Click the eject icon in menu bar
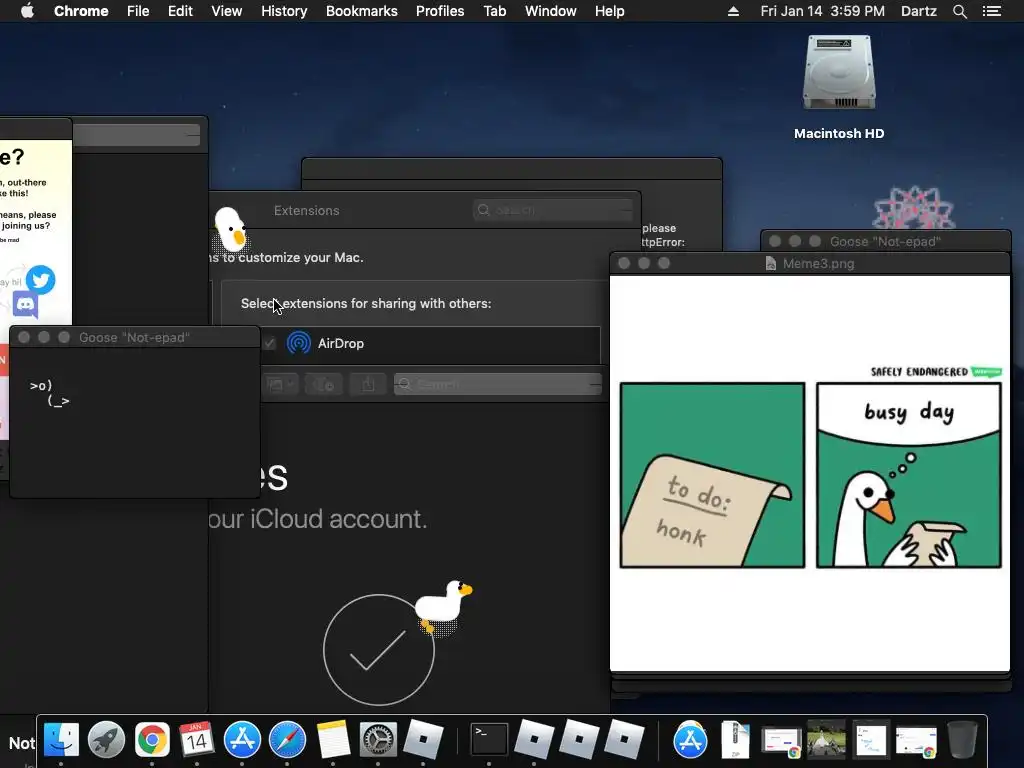 733,11
